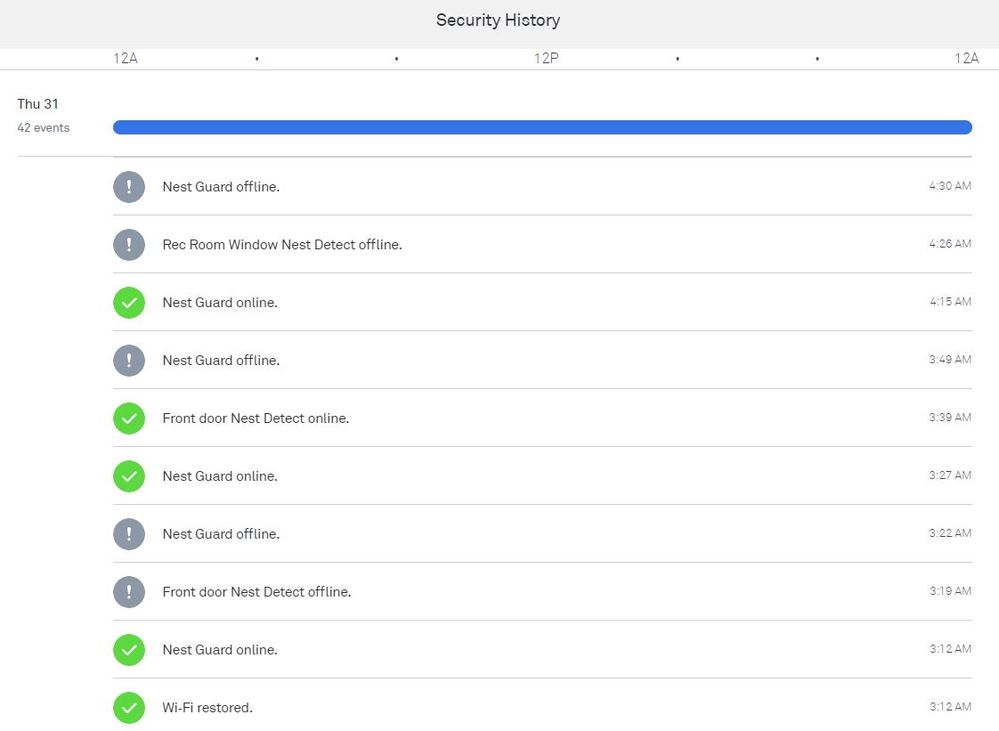Click the blue Thu 31 activity timeline bar
Screen dimensions: 999x731
click(x=542, y=127)
